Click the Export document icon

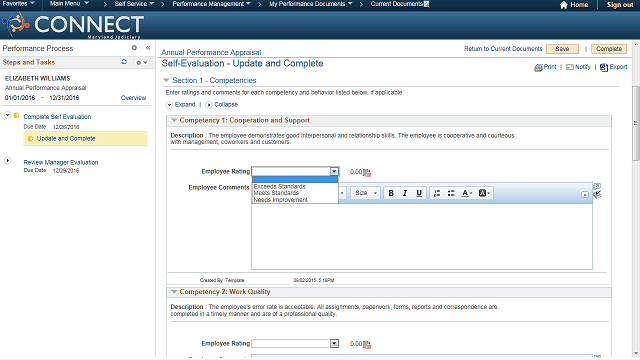604,67
